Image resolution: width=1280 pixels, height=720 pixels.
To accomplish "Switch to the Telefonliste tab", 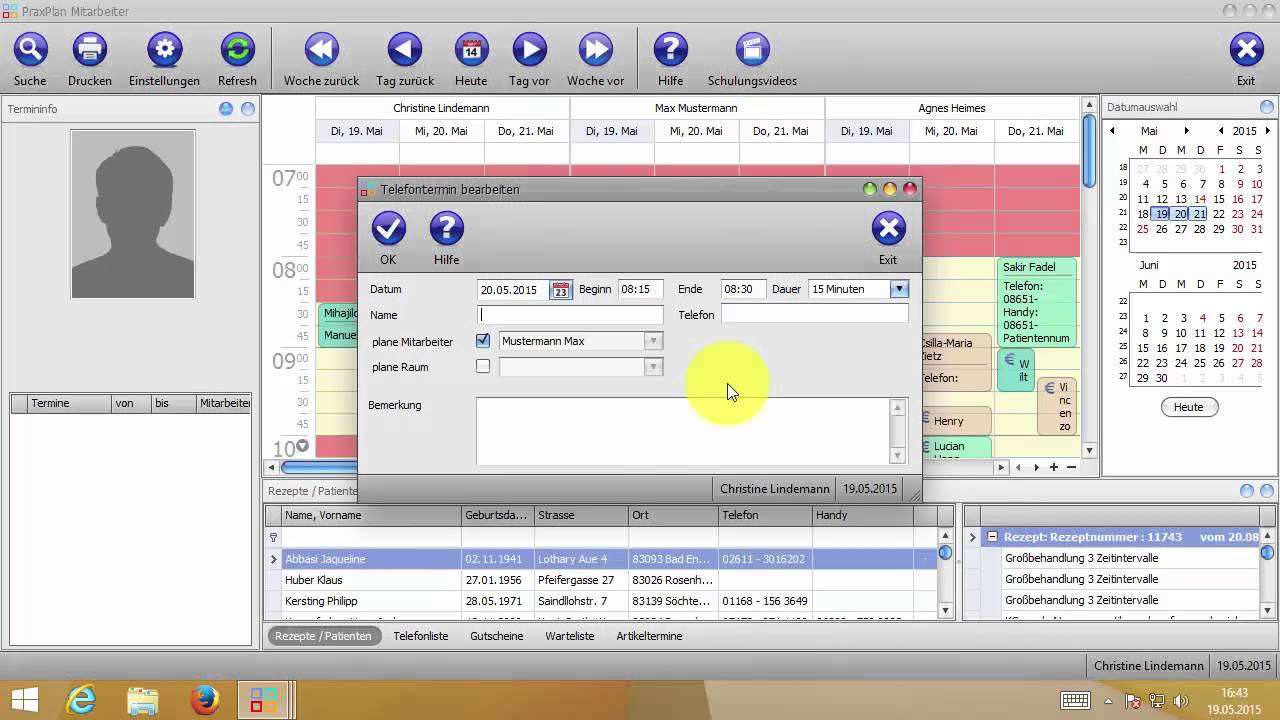I will pos(420,636).
